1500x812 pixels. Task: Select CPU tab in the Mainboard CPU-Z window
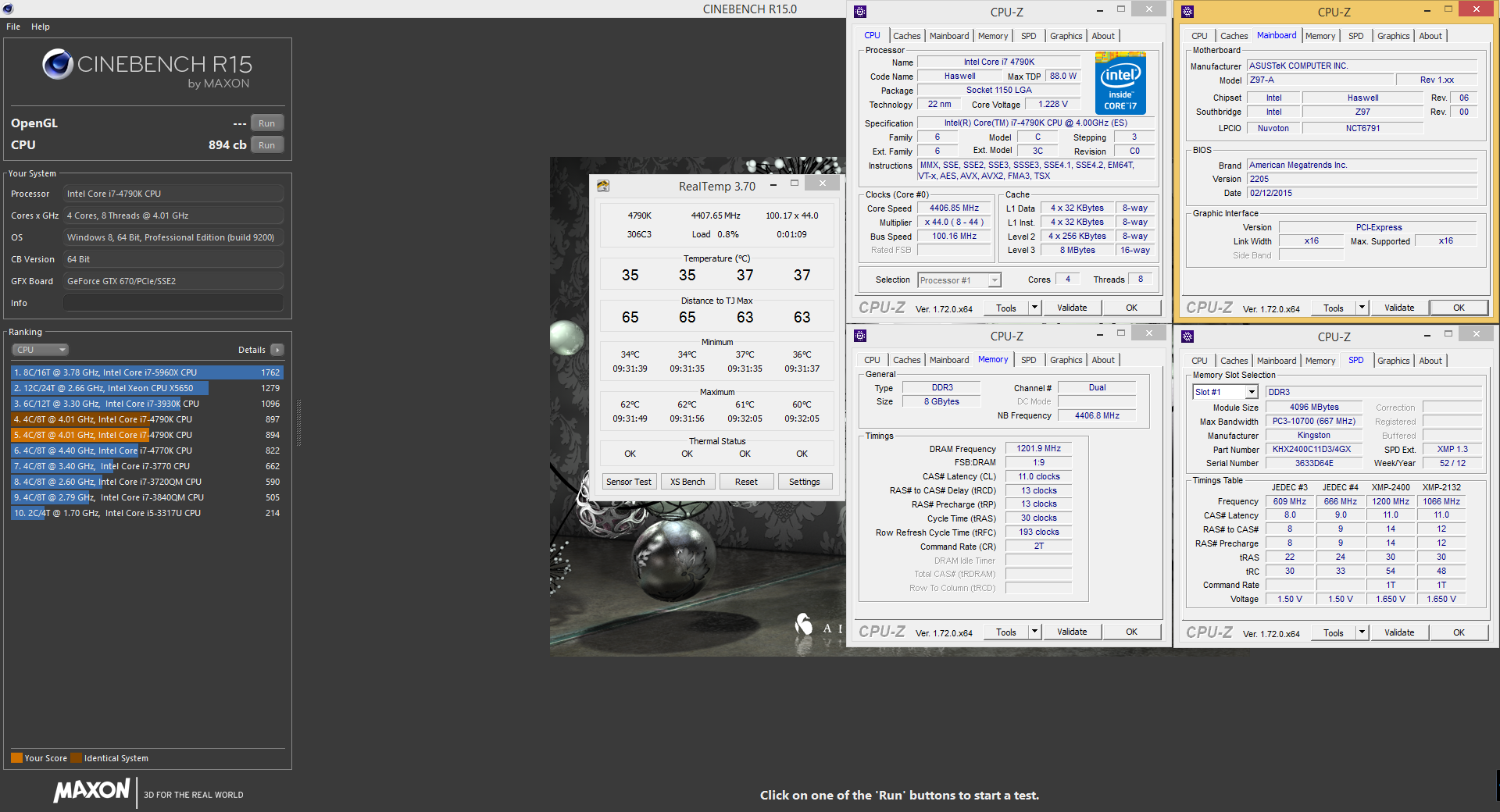[1199, 36]
